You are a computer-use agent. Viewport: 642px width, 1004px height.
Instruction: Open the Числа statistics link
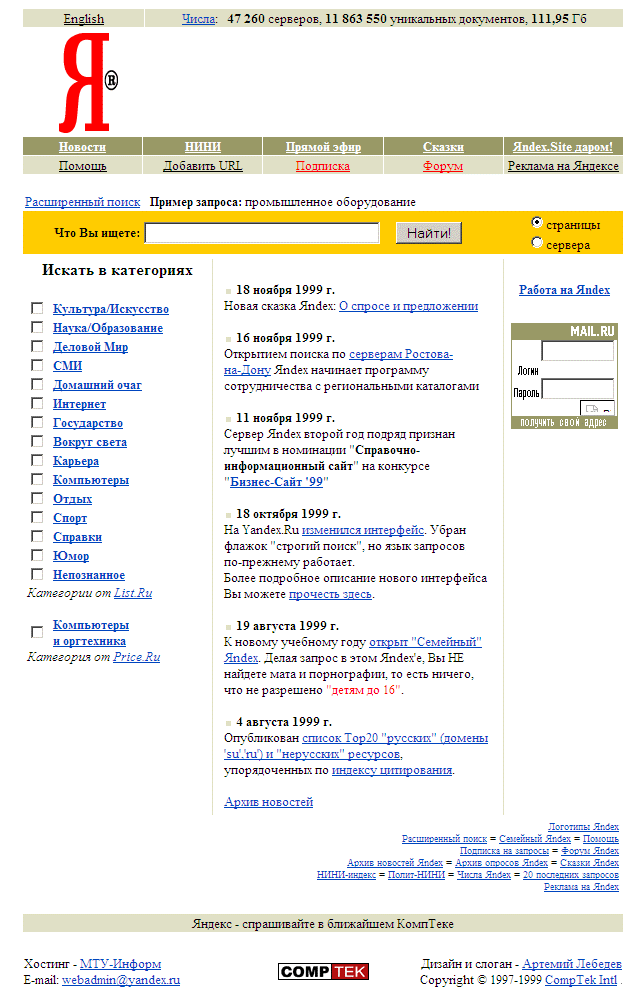198,19
